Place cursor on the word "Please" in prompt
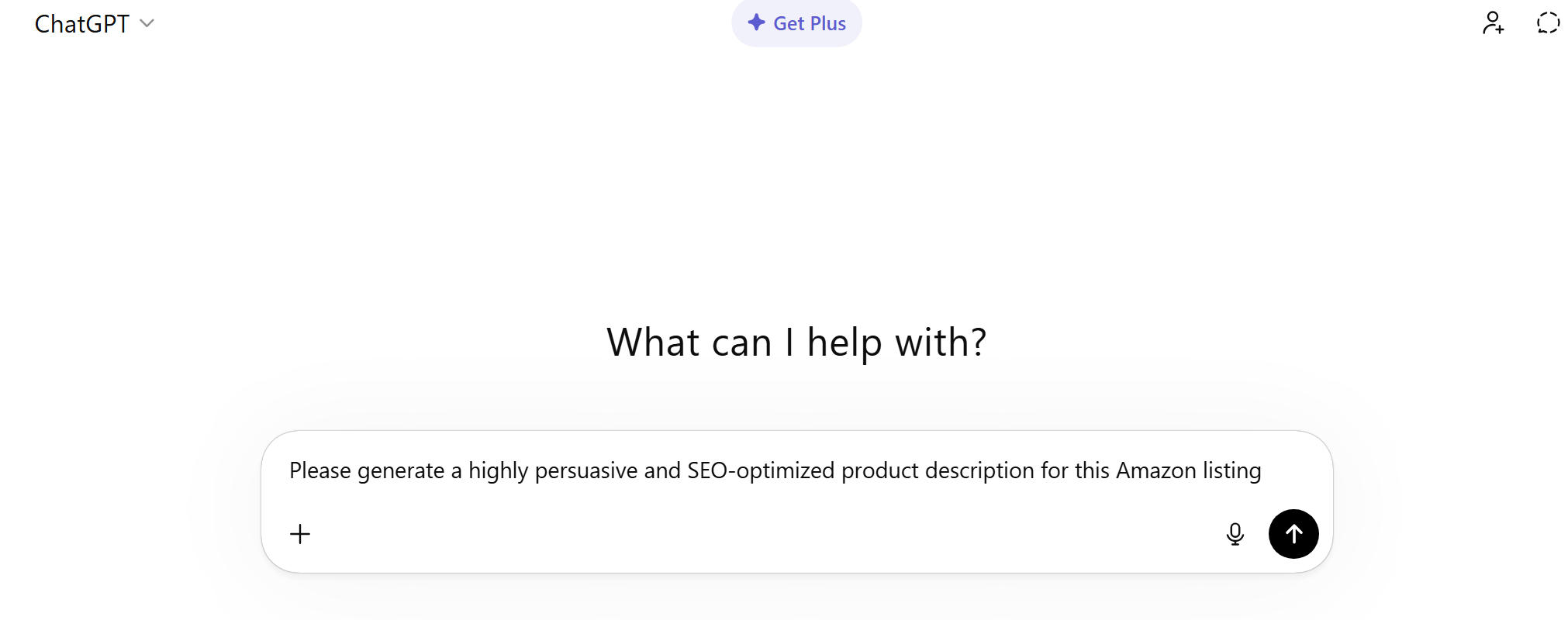Viewport: 1568px width, 620px height. point(319,470)
